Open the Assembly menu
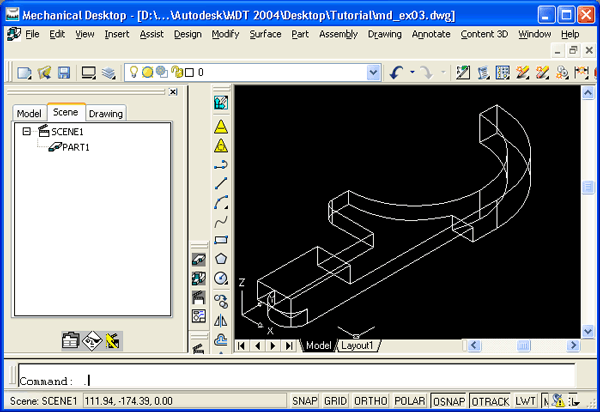Screen dimensions: 600x412 tap(338, 34)
